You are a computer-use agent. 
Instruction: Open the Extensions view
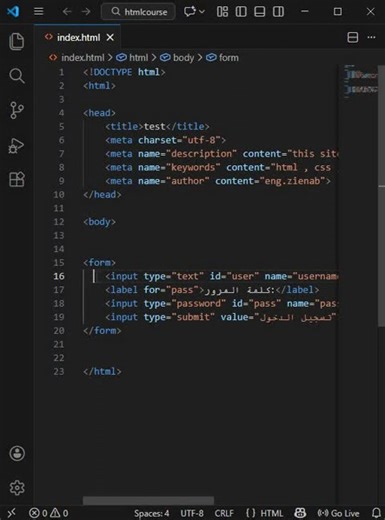[x=17, y=180]
